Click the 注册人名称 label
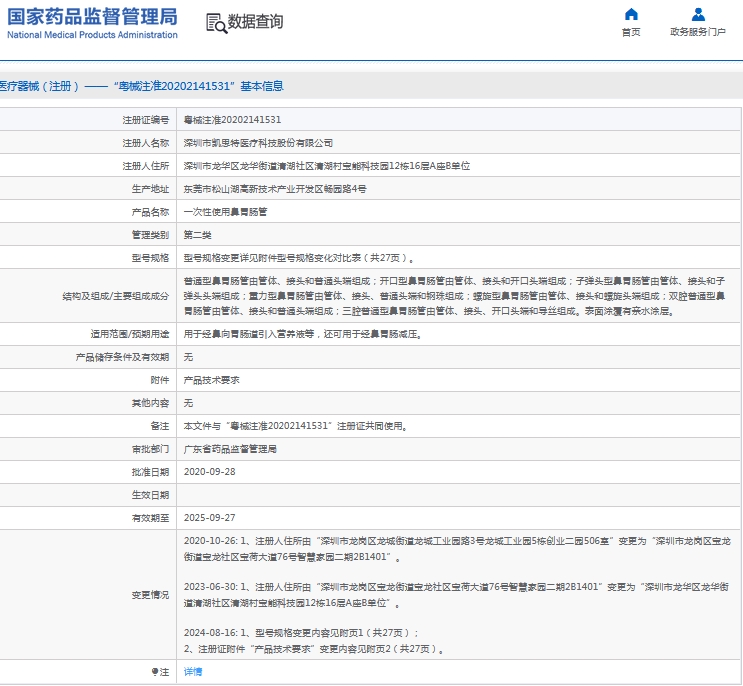The image size is (743, 686). coord(145,143)
